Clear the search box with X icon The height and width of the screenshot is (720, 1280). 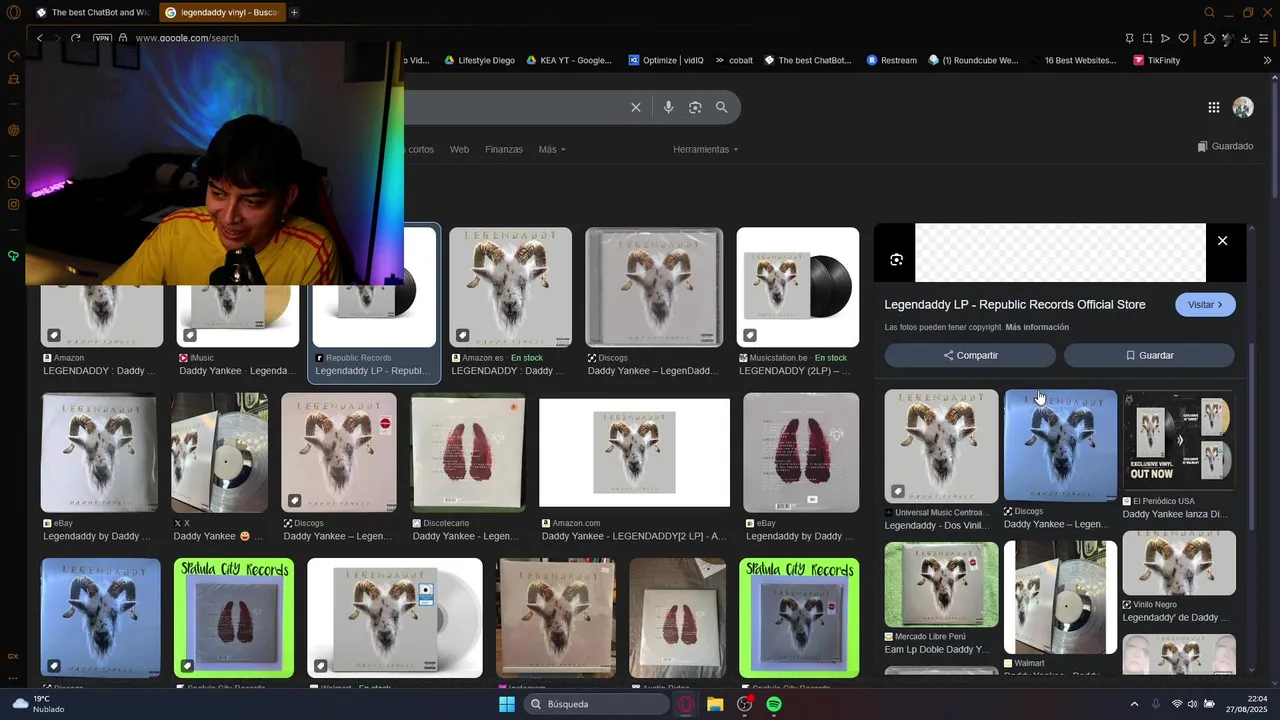[635, 107]
